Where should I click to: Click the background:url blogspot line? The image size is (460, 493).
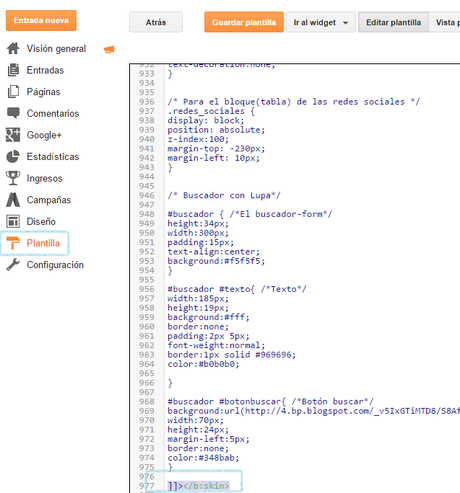point(313,411)
